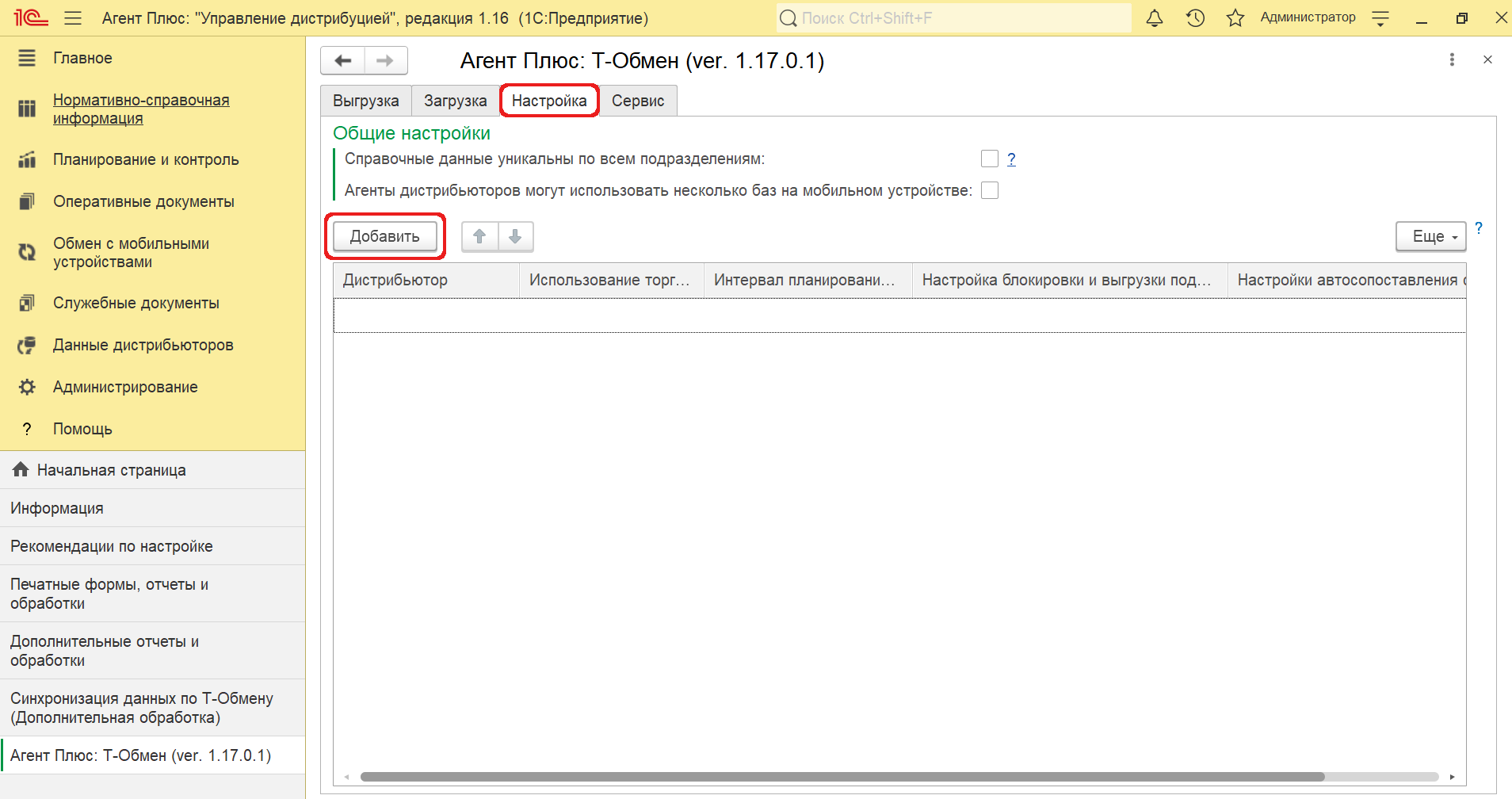Click Использование торг... column header

(612, 280)
